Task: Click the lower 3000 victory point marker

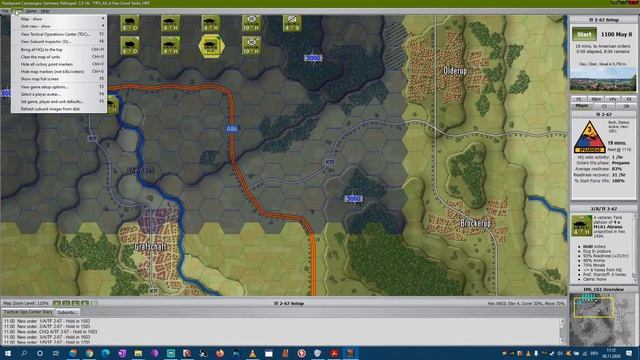Action: tap(353, 199)
